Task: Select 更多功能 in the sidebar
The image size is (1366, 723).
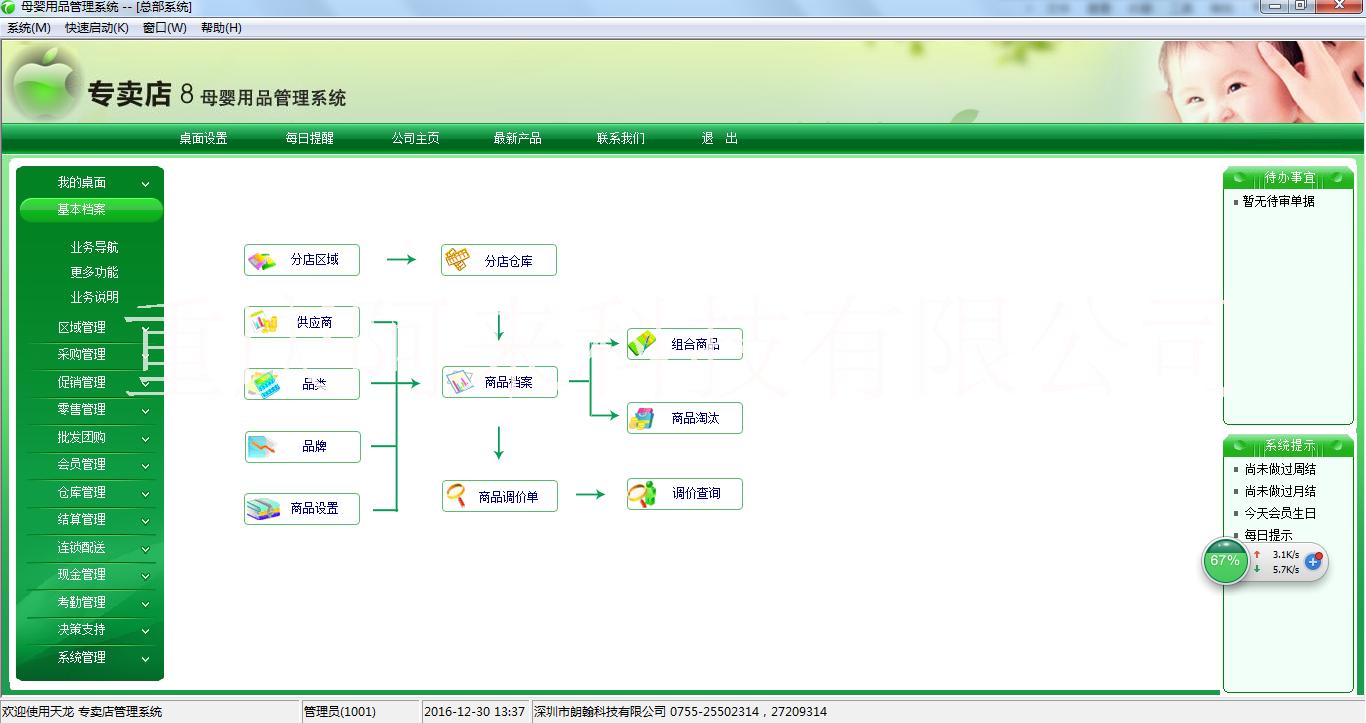Action: click(x=95, y=272)
